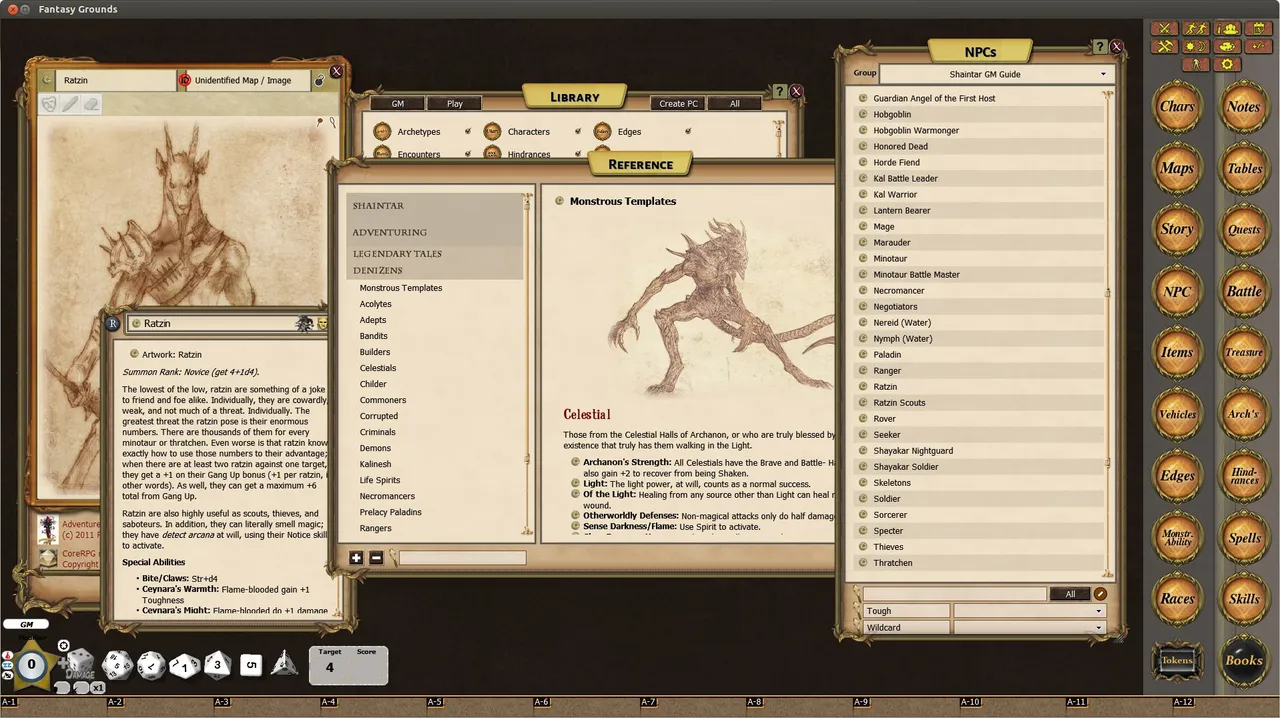This screenshot has width=1280, height=718.
Task: Open the Combat Tracker crossed-swords icon
Action: (1164, 28)
